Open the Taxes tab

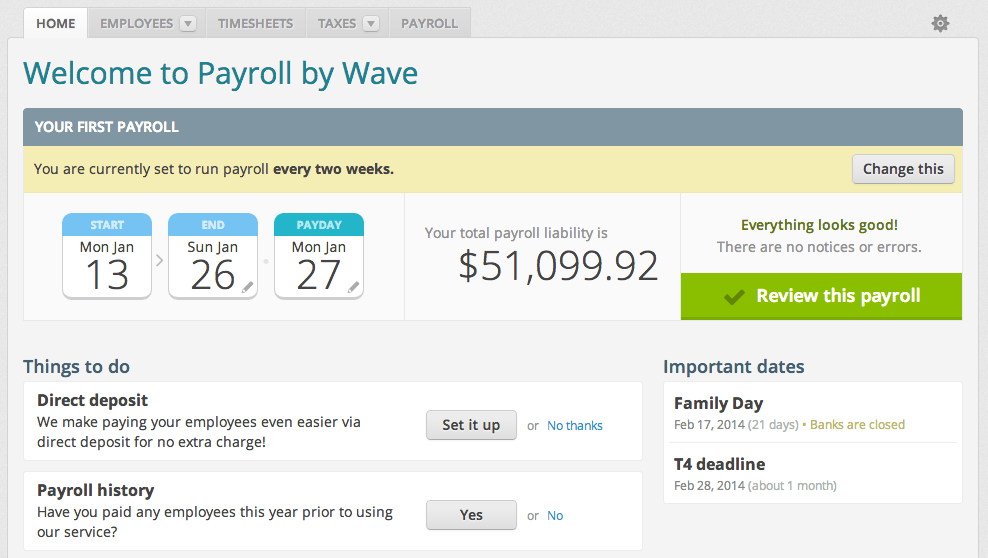337,23
